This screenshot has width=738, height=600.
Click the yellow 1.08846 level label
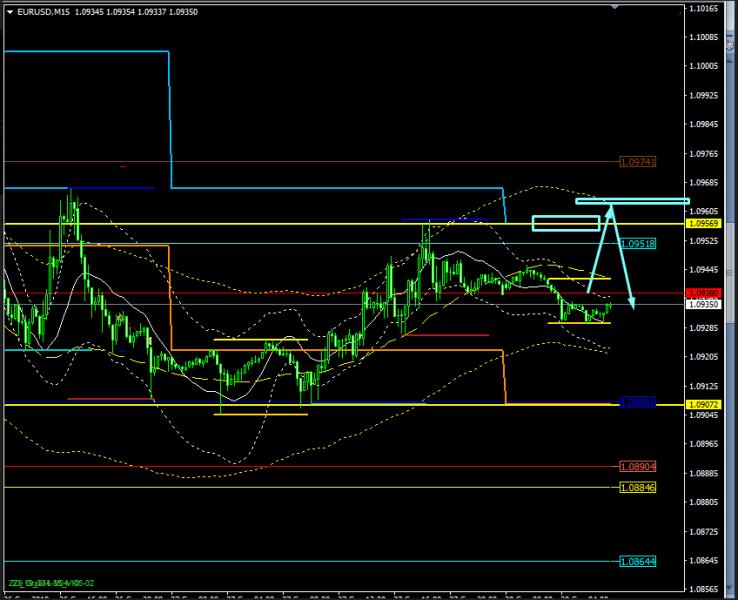637,487
